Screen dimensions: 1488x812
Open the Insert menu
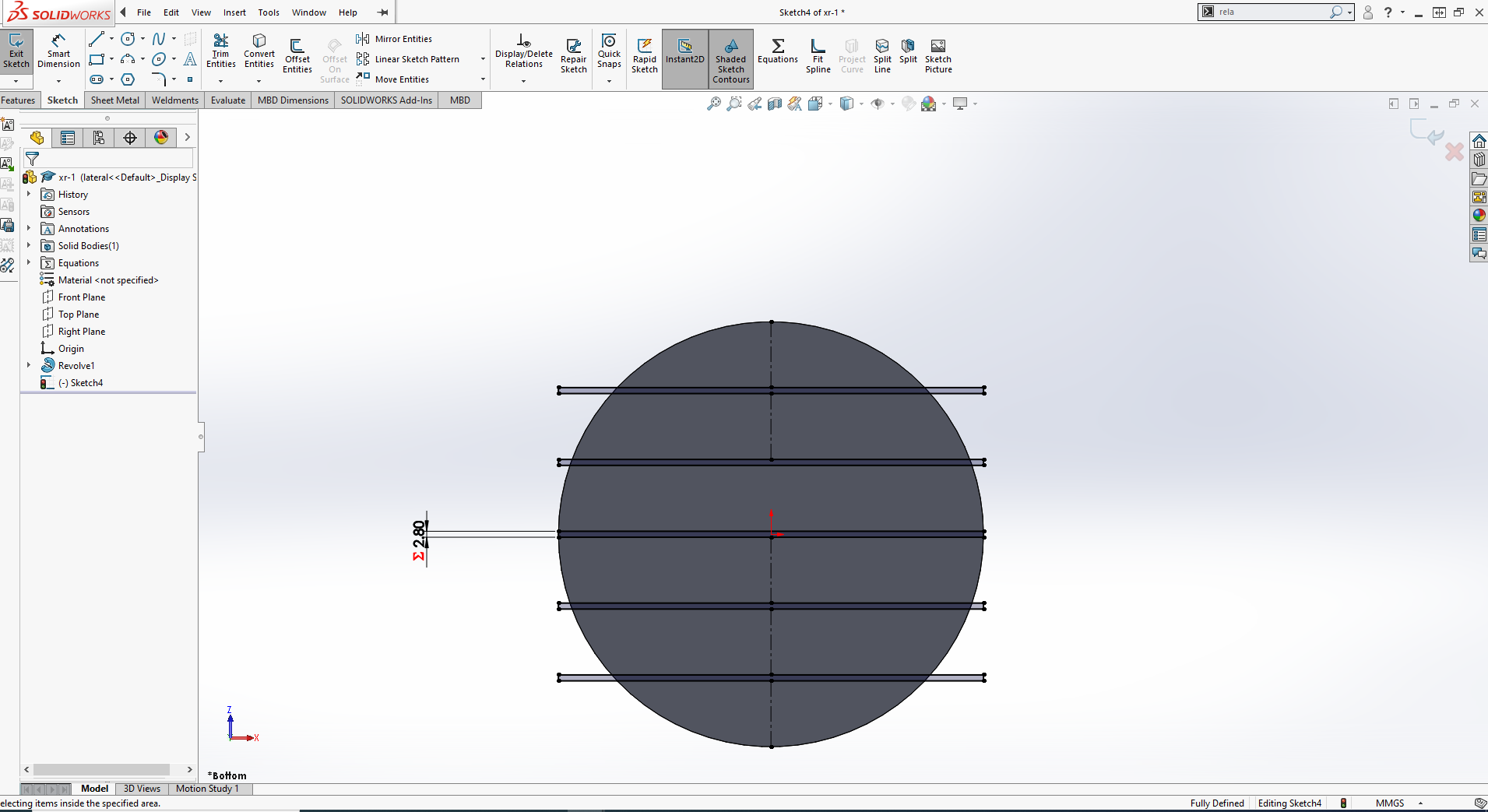(x=234, y=12)
